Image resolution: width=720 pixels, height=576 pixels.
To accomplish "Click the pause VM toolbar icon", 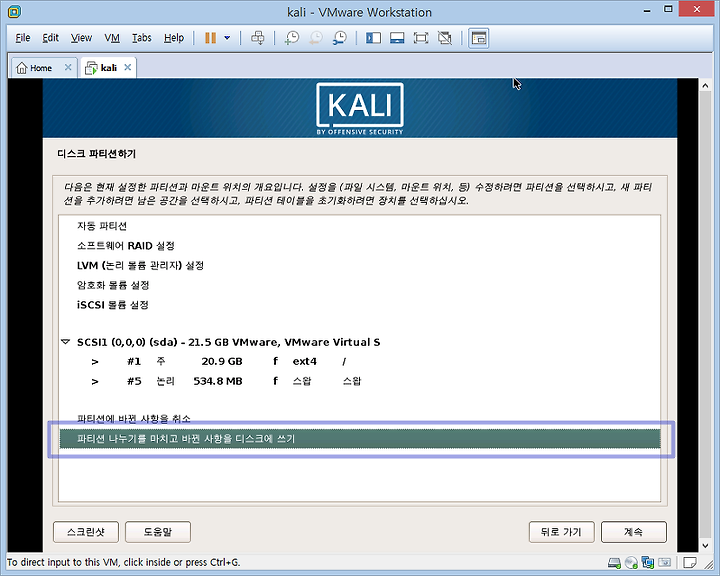I will [210, 38].
